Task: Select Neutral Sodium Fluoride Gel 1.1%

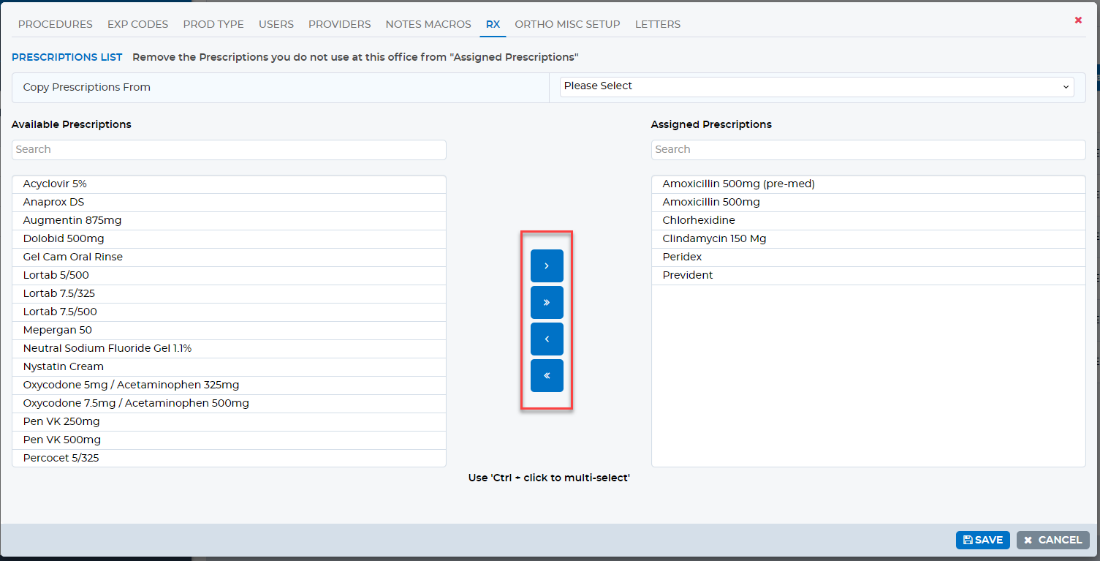Action: pos(229,348)
